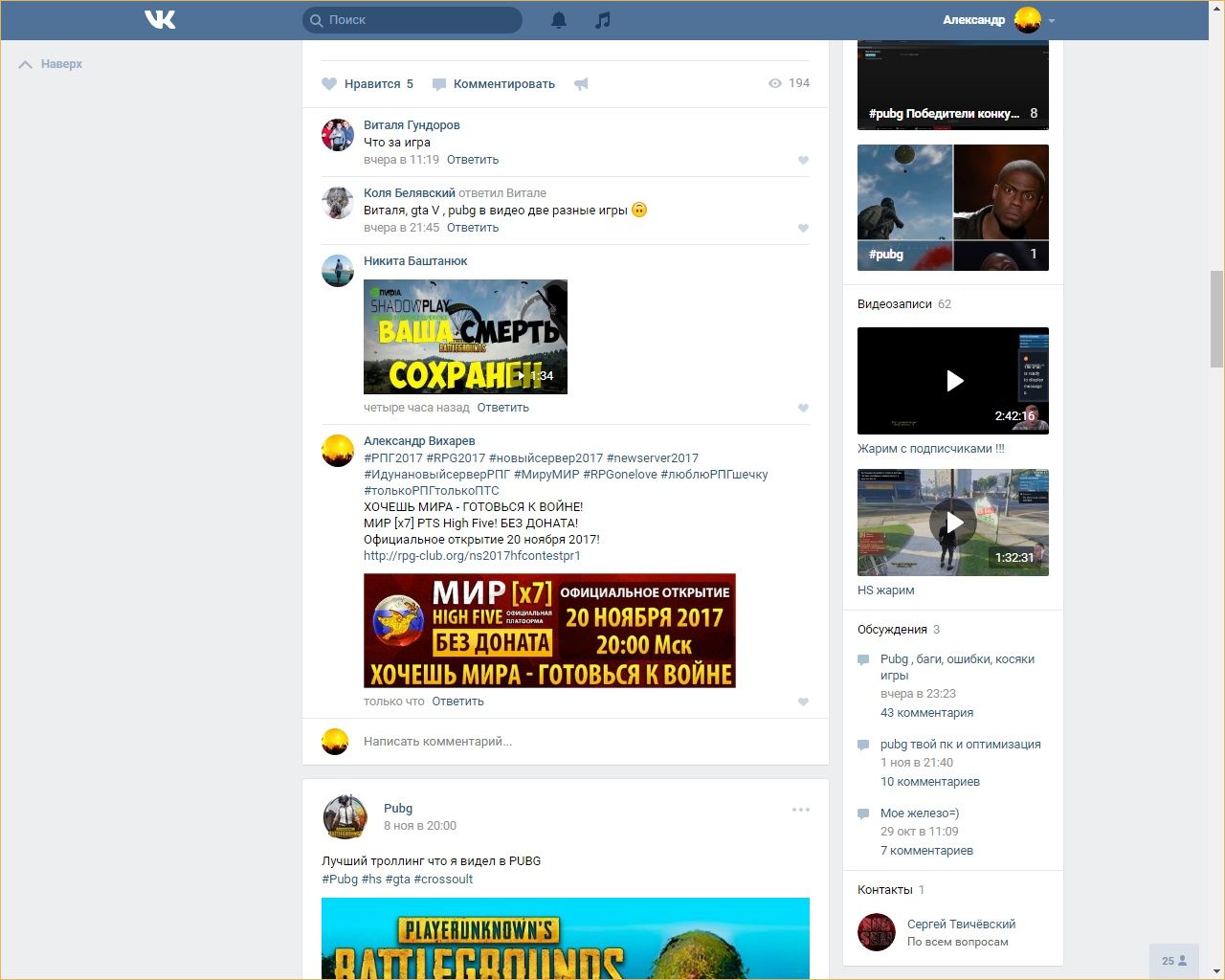Viewport: 1225px width, 980px height.
Task: Click the Поиск search field
Action: pyautogui.click(x=412, y=19)
